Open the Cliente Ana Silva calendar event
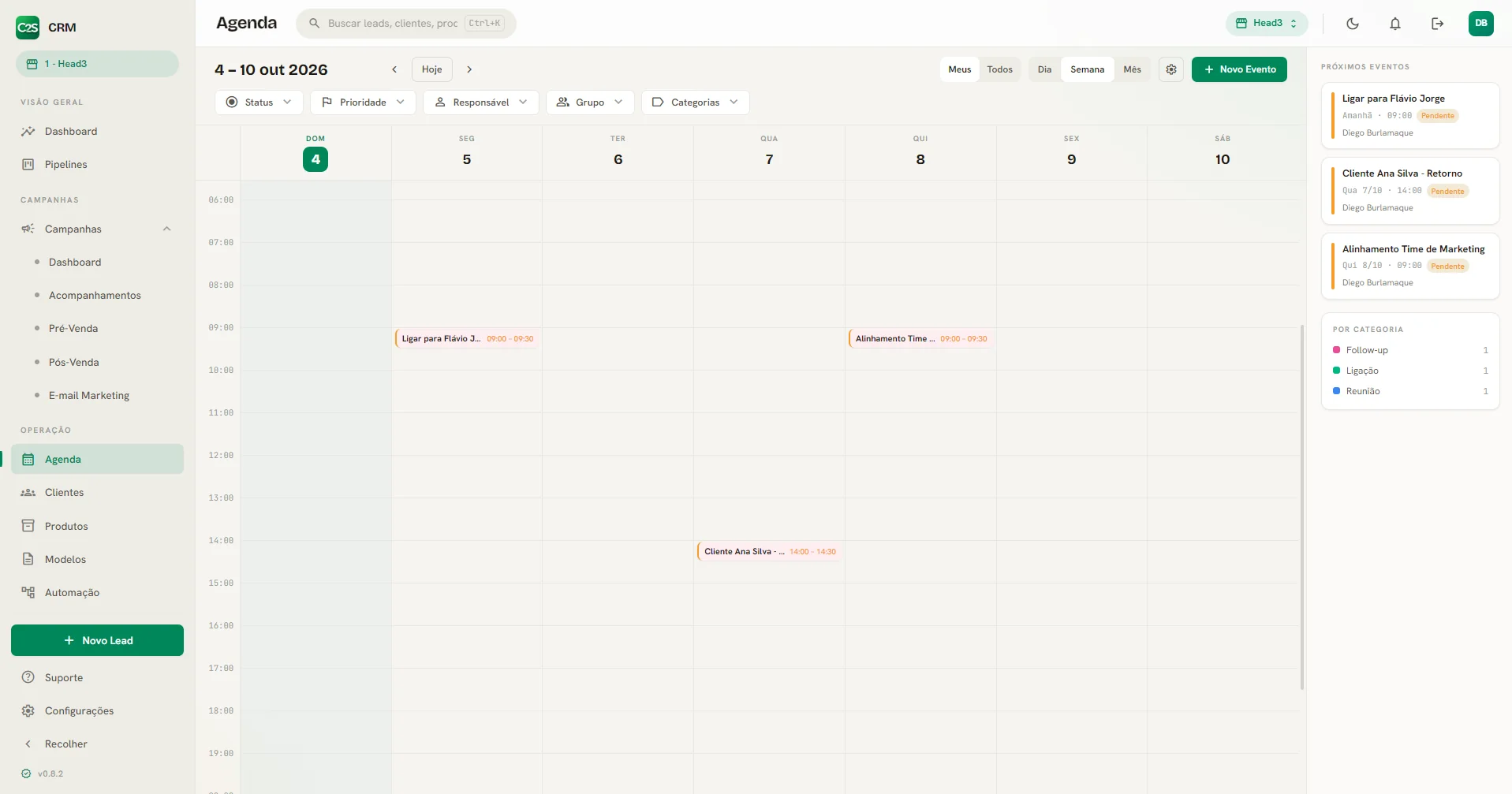Viewport: 1512px width, 794px height. point(769,551)
